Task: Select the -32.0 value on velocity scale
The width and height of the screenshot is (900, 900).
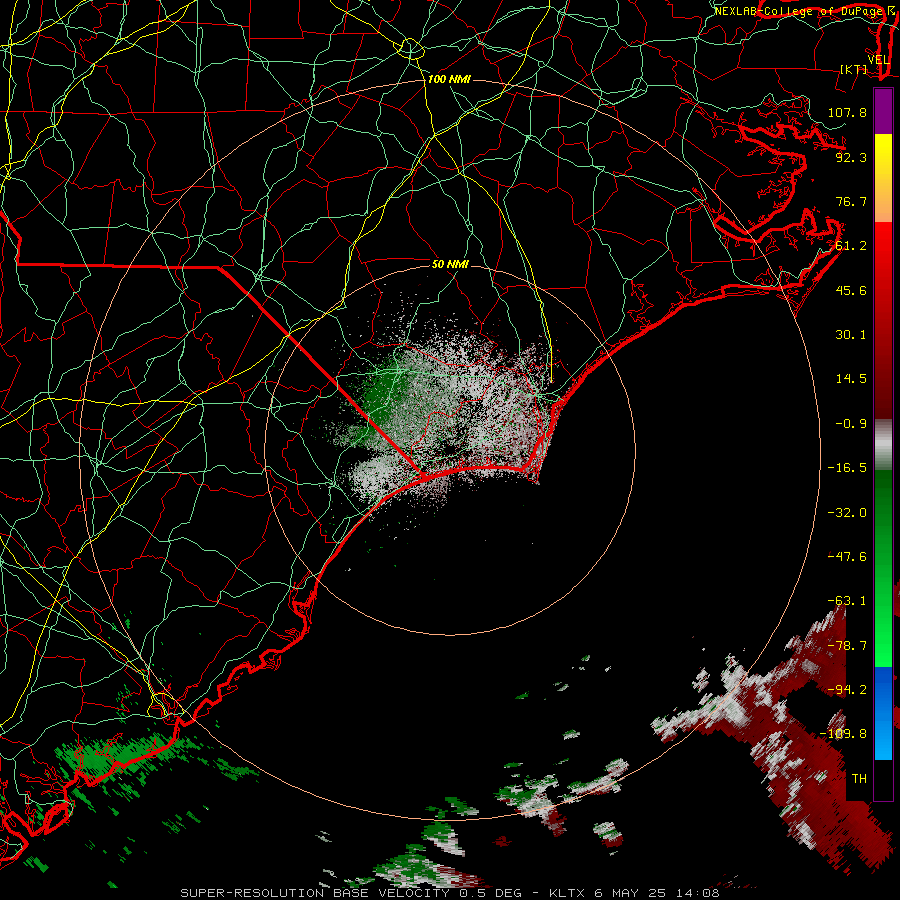Action: click(847, 513)
